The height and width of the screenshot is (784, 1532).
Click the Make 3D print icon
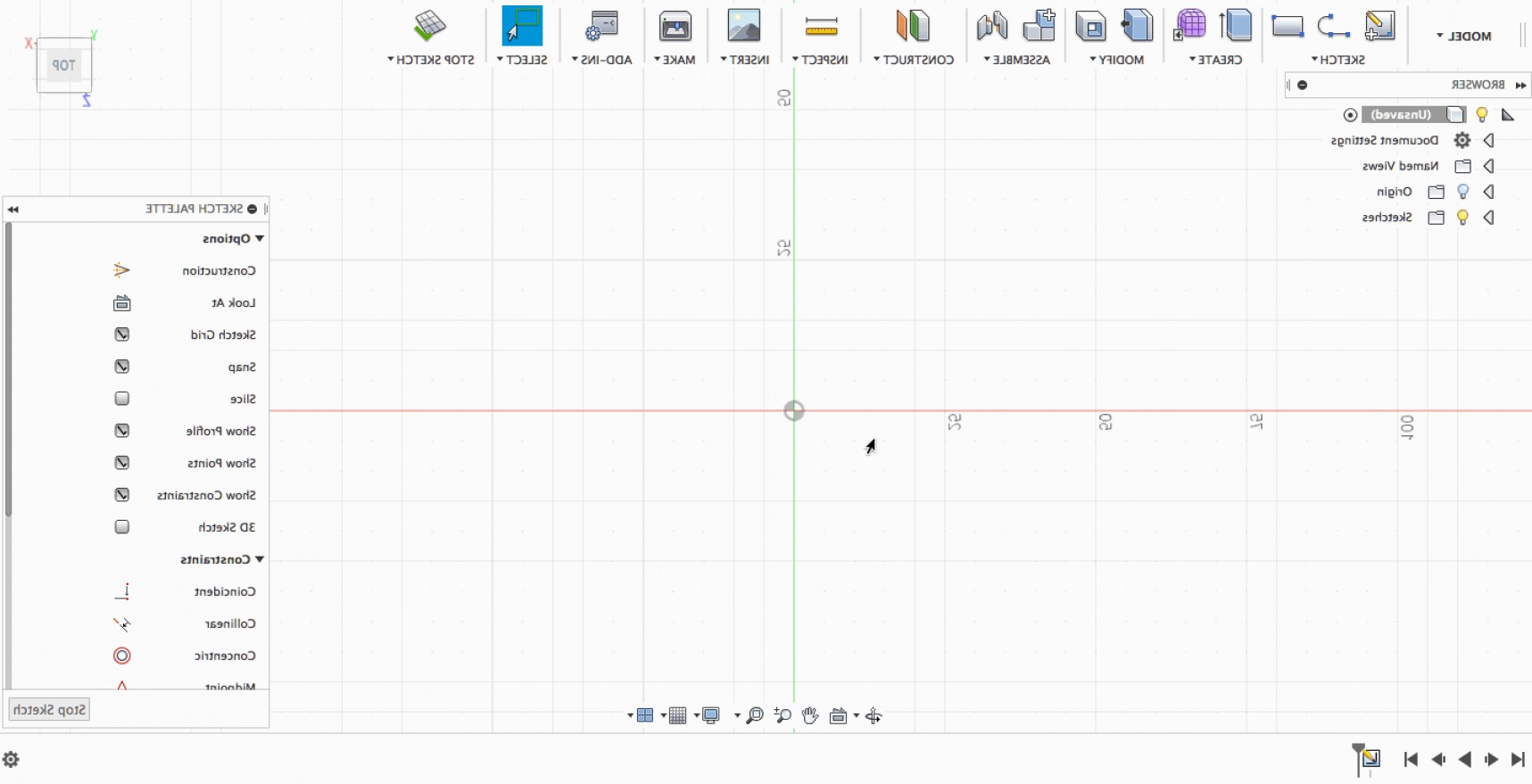pyautogui.click(x=675, y=26)
